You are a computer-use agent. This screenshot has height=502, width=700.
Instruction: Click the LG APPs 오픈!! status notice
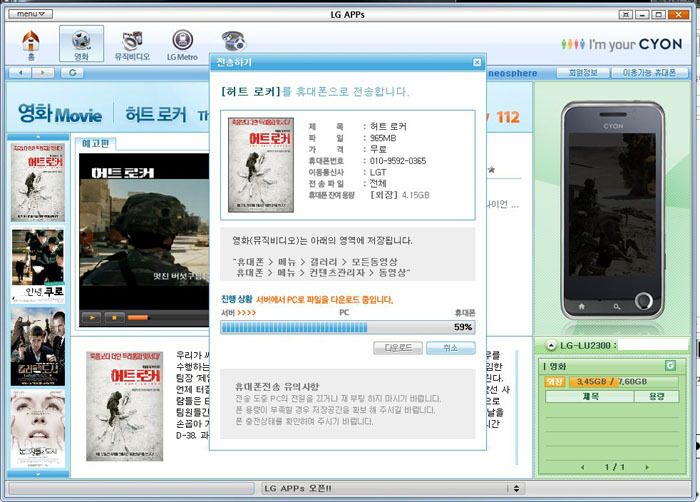click(x=297, y=489)
